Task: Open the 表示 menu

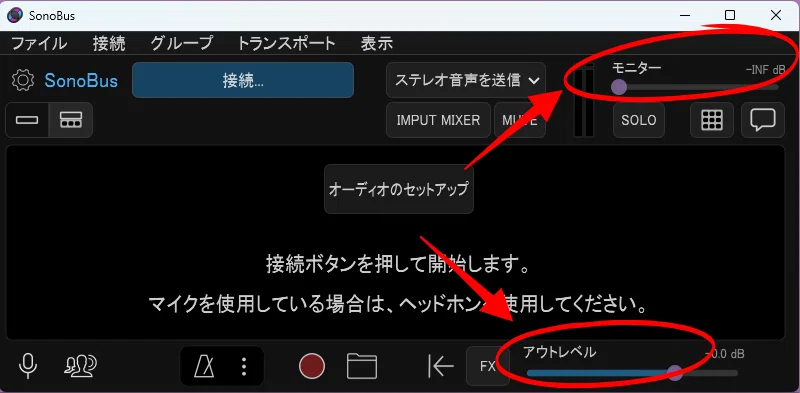Action: tap(377, 43)
